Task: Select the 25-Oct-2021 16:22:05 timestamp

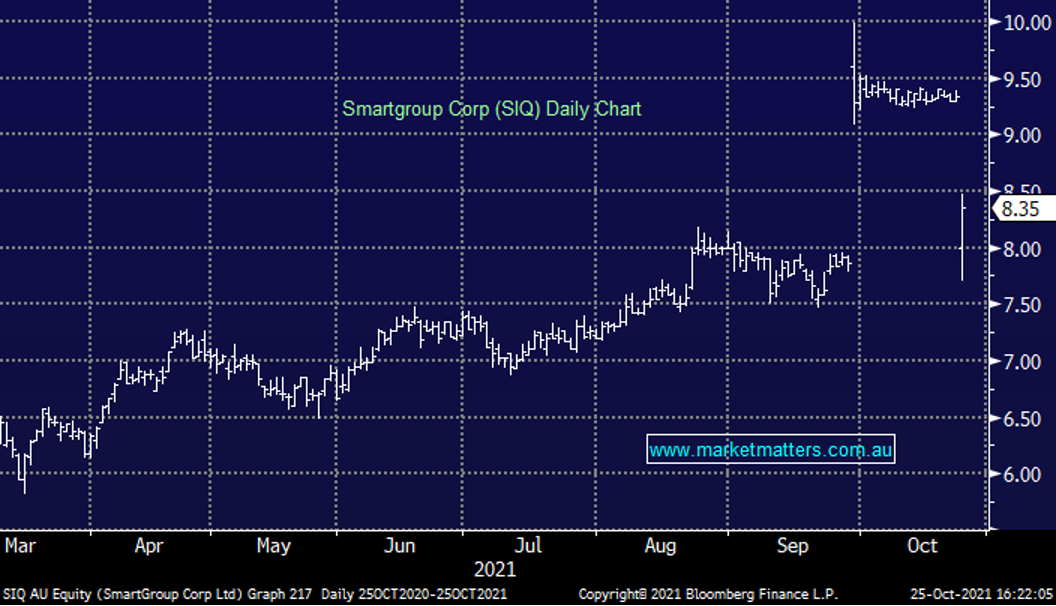Action: 986,594
